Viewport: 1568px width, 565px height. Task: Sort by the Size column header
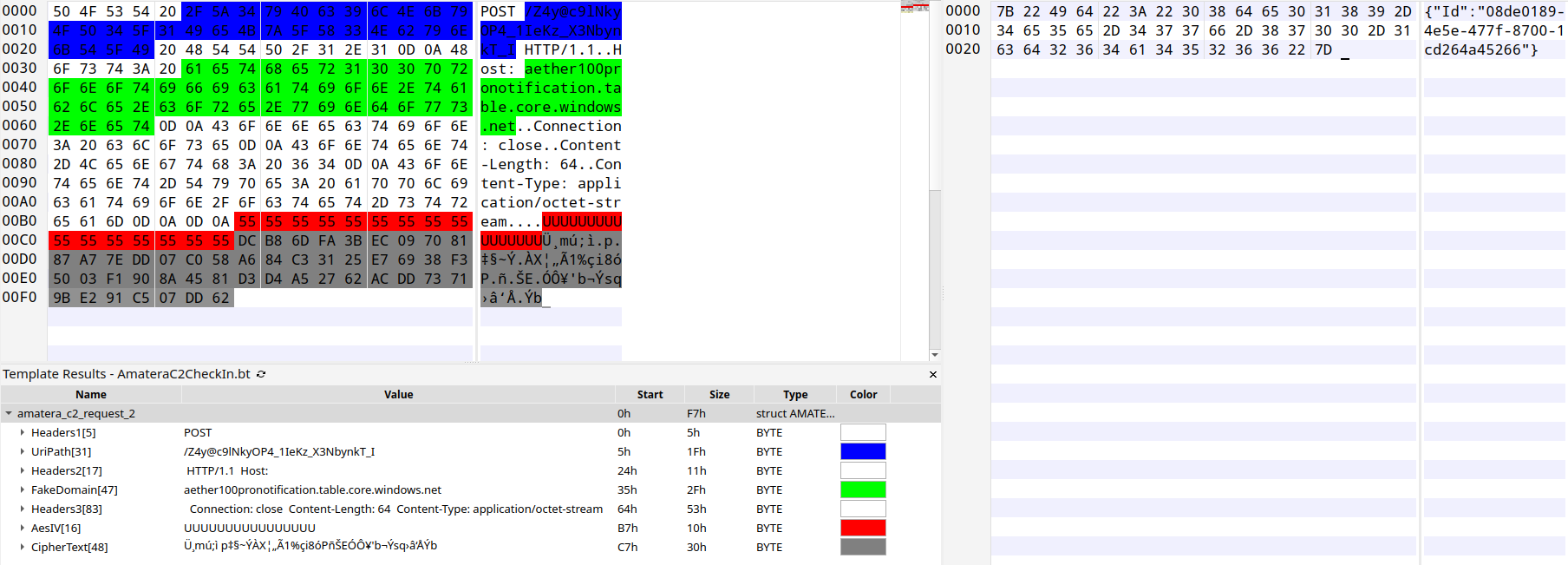(x=719, y=395)
